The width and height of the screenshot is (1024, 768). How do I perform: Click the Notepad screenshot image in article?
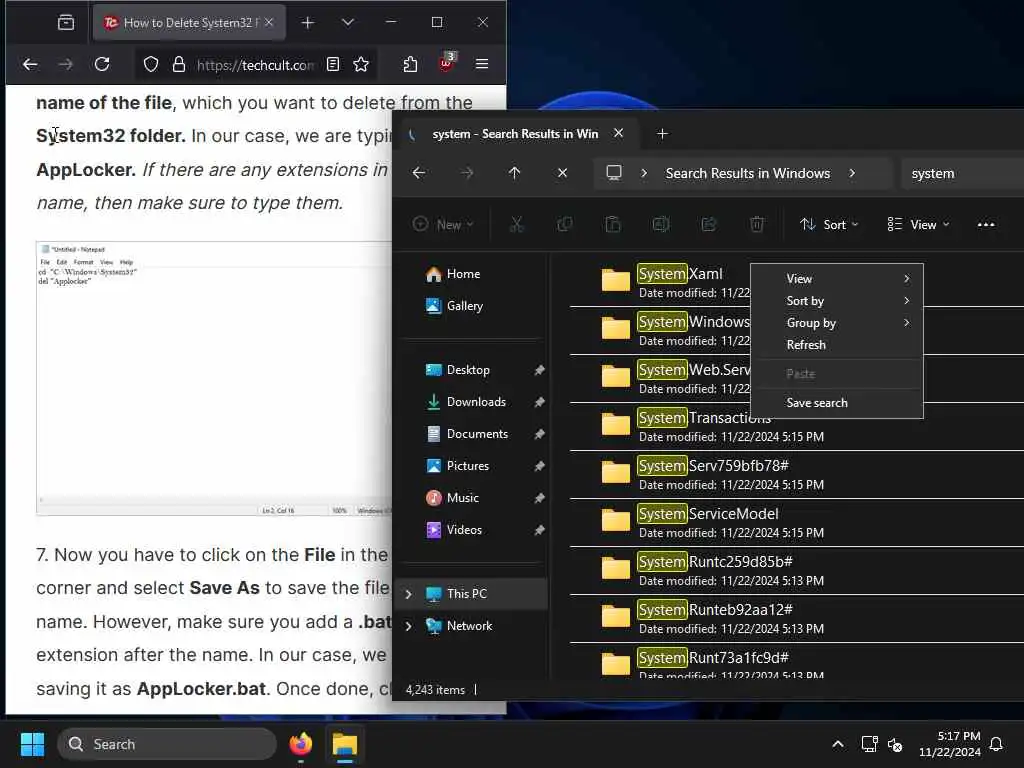tap(214, 378)
